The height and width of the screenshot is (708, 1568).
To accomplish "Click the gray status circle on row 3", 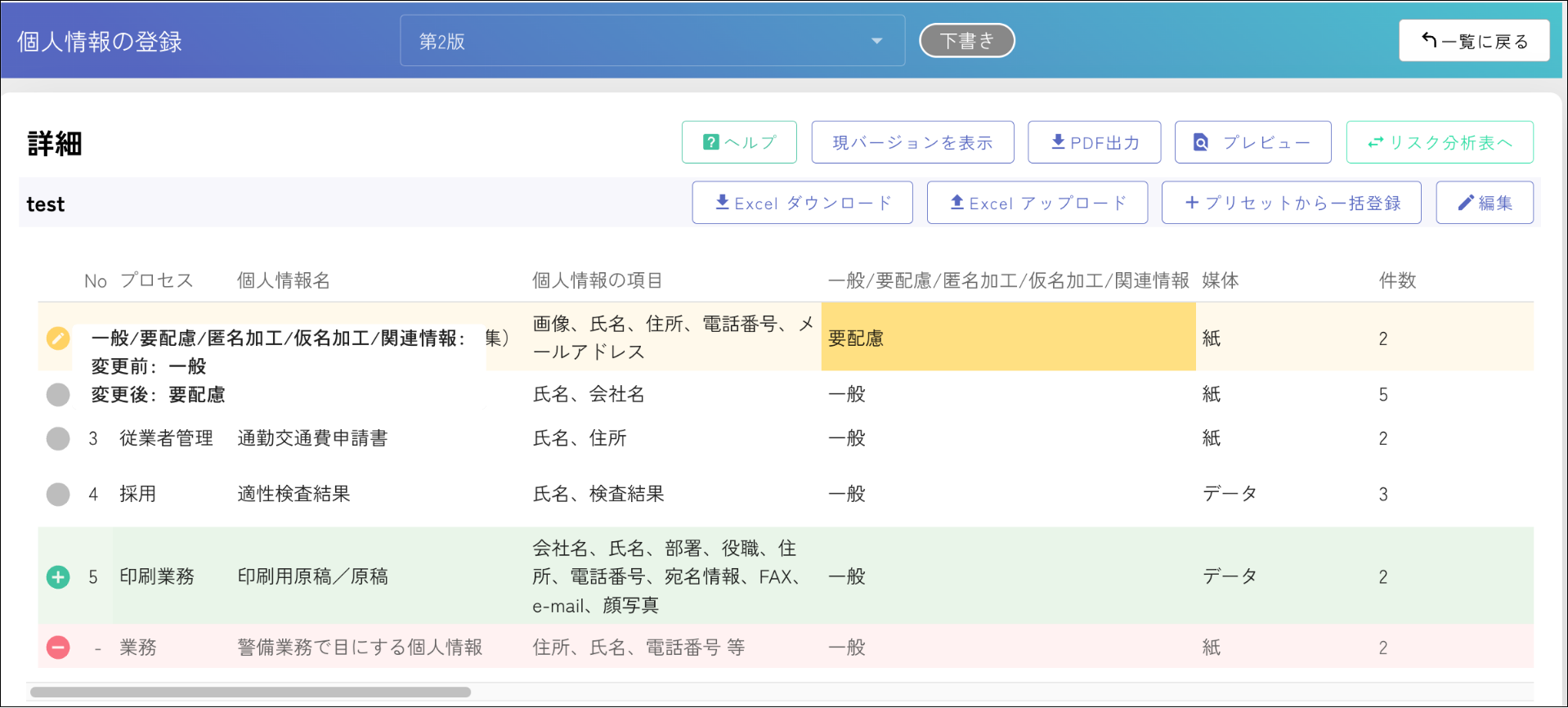I will click(x=58, y=439).
